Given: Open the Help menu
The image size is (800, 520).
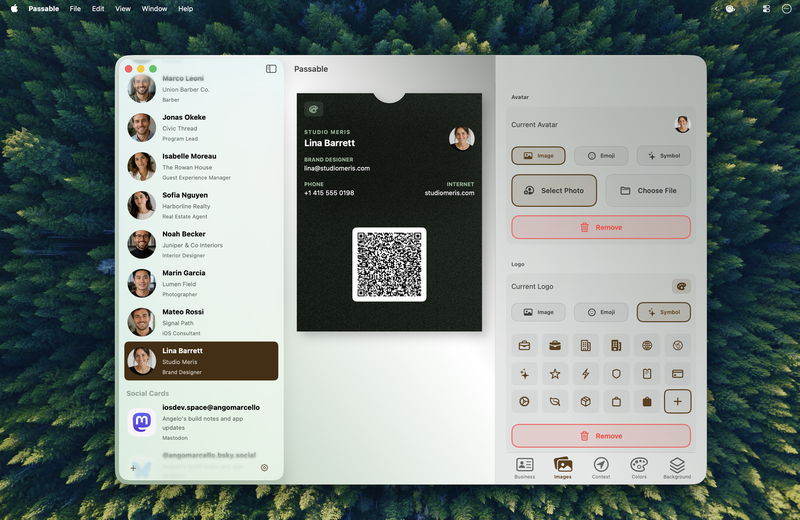Looking at the screenshot, I should pos(185,9).
